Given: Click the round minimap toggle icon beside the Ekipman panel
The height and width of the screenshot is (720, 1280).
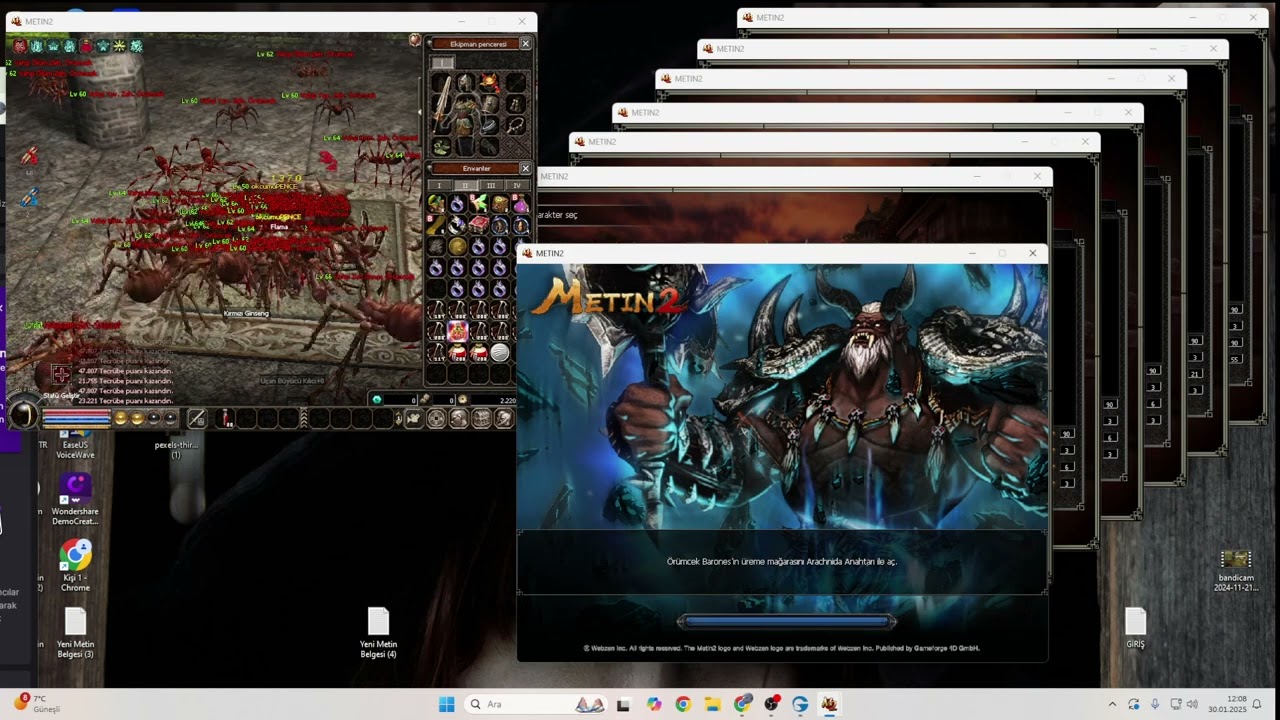Looking at the screenshot, I should (x=414, y=40).
